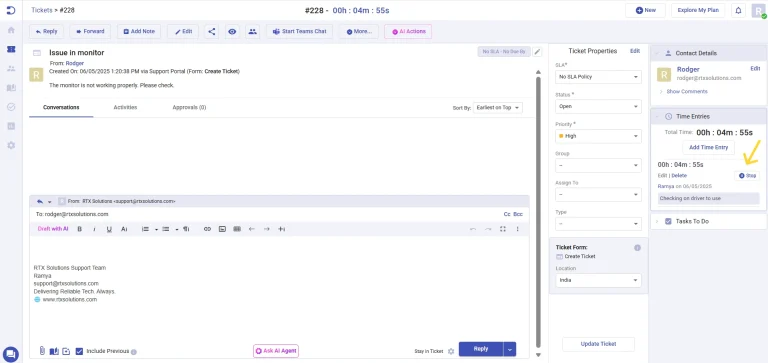Image resolution: width=768 pixels, height=363 pixels.
Task: Open the Reply button's dropdown arrow
Action: tap(510, 349)
